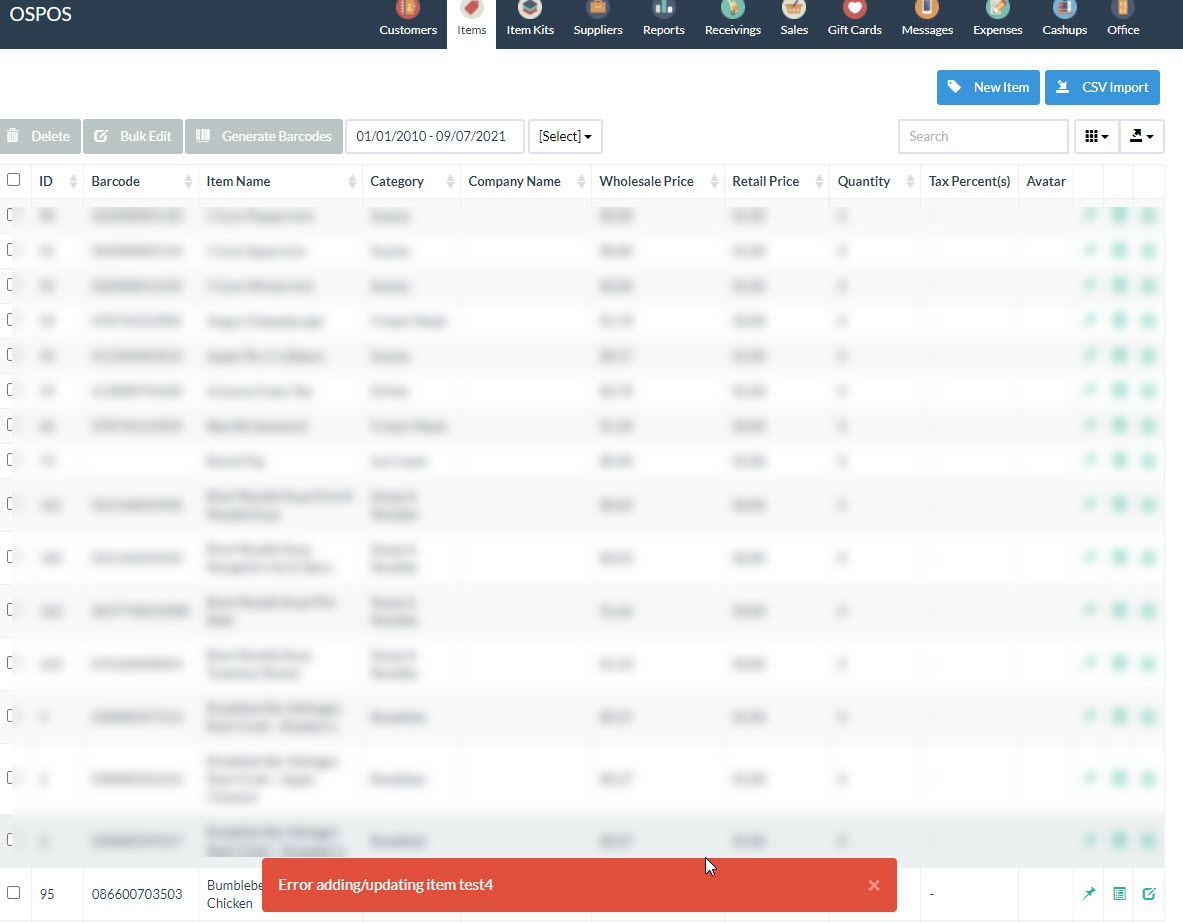Screen dimensions: 1183x922
Task: Open the Customers module icon
Action: (407, 18)
